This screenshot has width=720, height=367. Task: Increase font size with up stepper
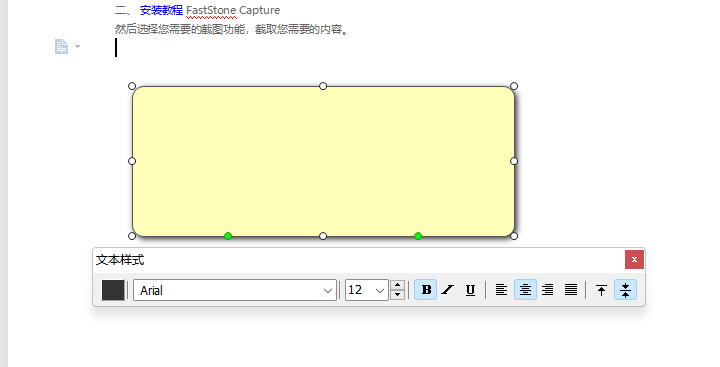tap(398, 285)
